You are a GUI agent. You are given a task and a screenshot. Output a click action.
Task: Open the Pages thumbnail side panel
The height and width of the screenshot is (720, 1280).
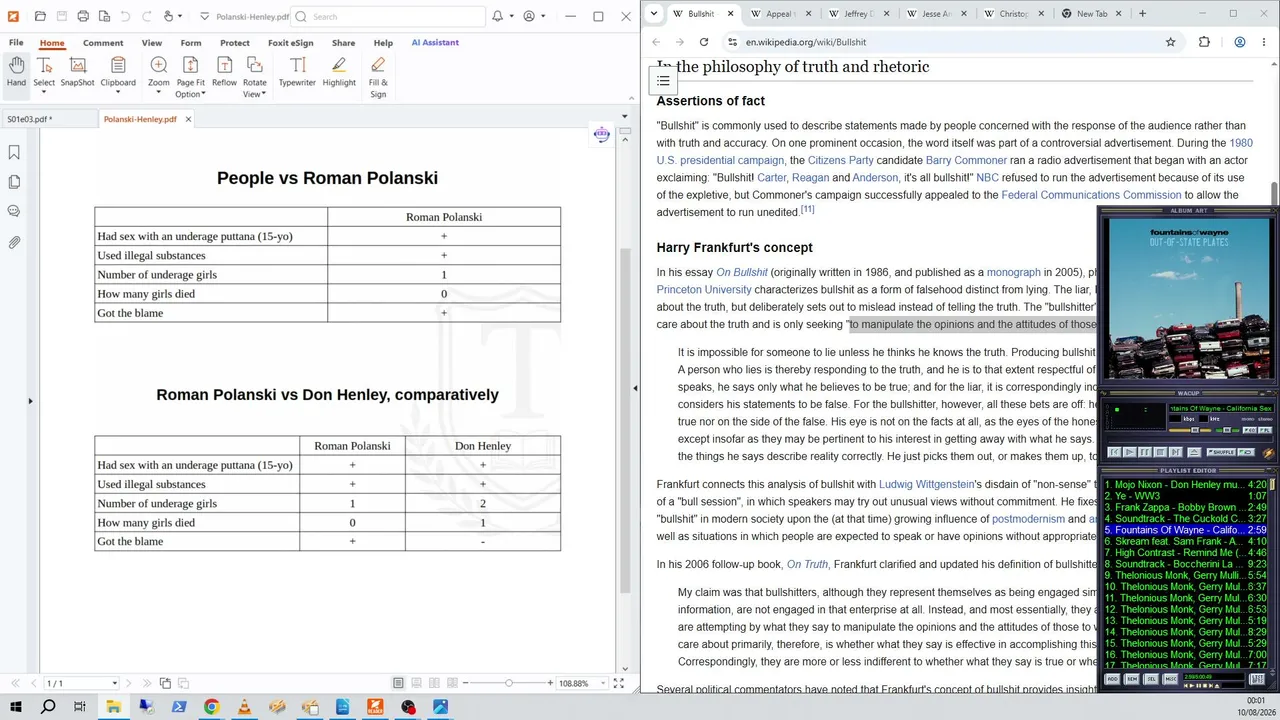pyautogui.click(x=14, y=182)
